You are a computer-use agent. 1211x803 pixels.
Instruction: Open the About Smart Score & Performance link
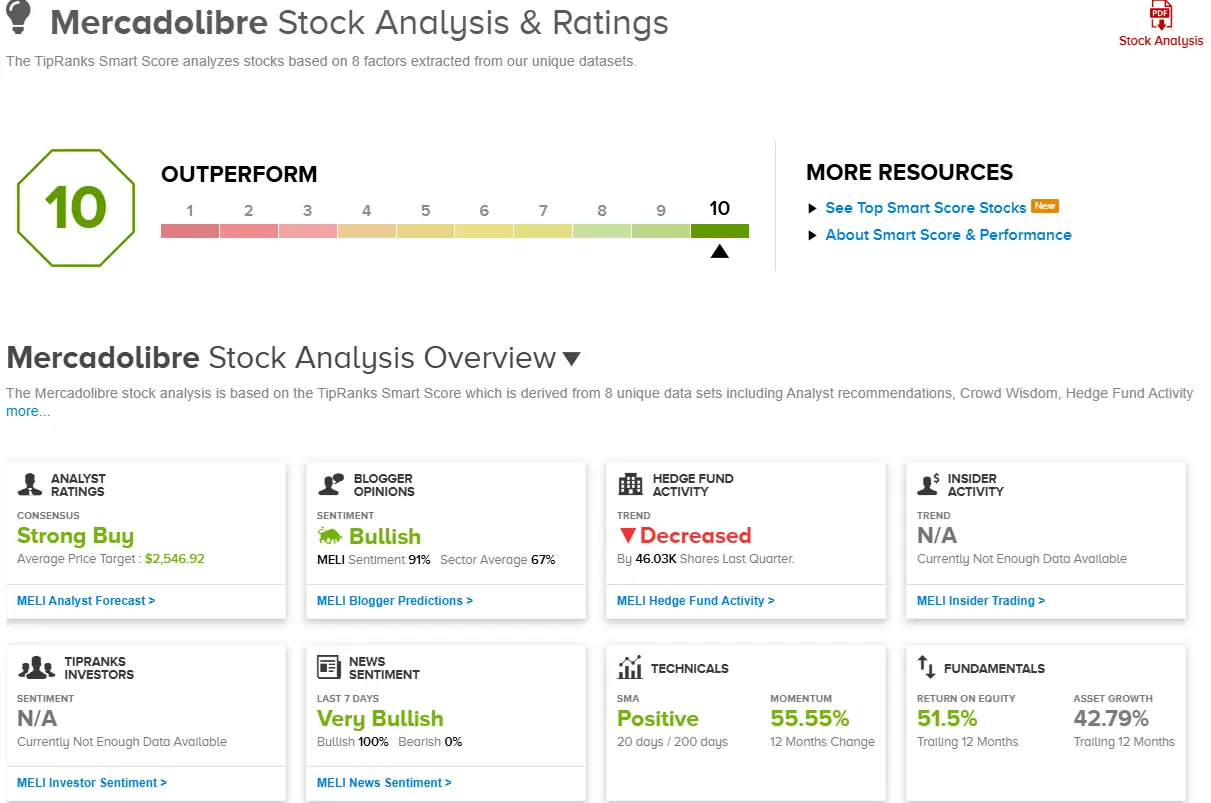[x=947, y=235]
